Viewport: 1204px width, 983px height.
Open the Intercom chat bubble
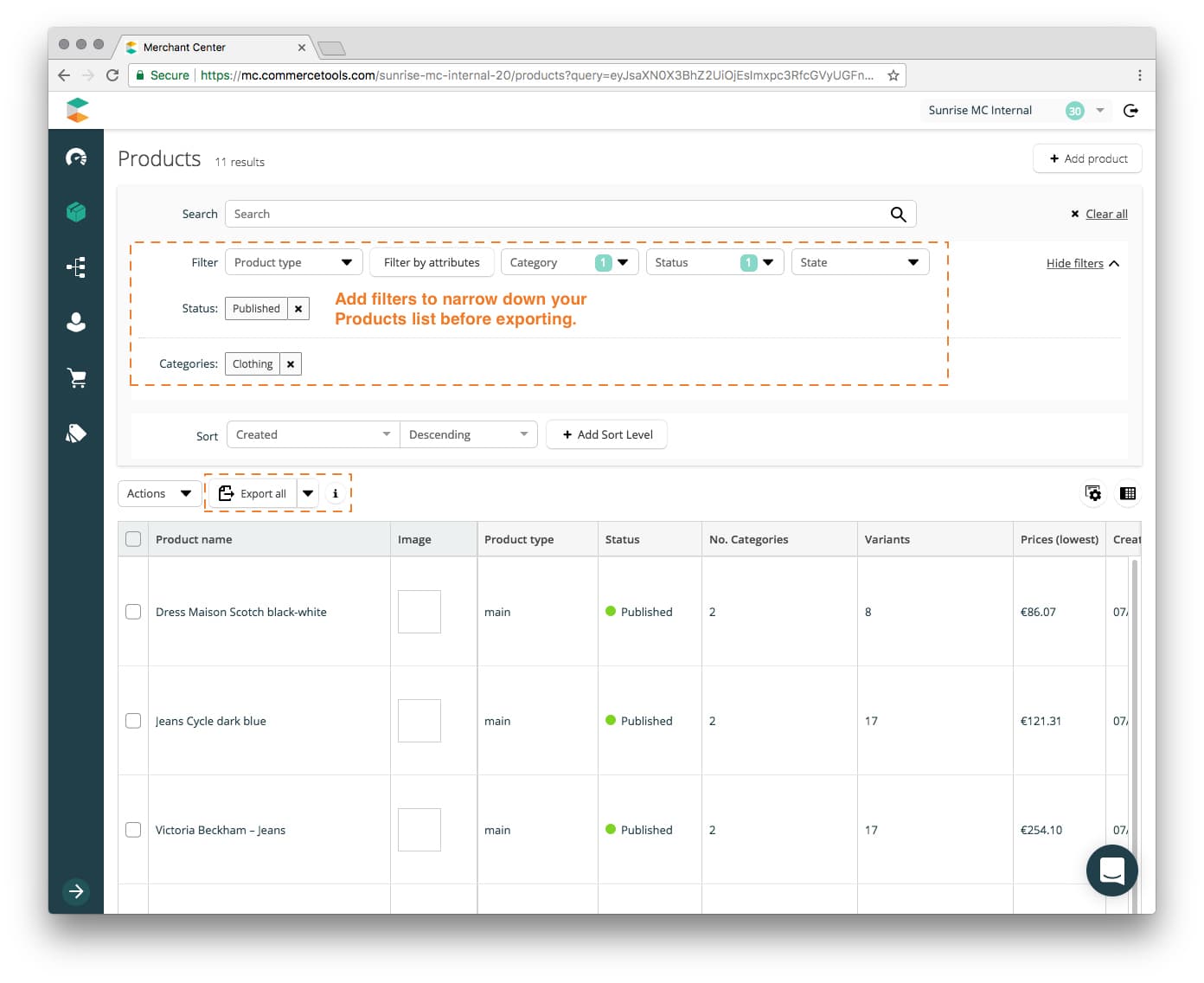pyautogui.click(x=1112, y=871)
